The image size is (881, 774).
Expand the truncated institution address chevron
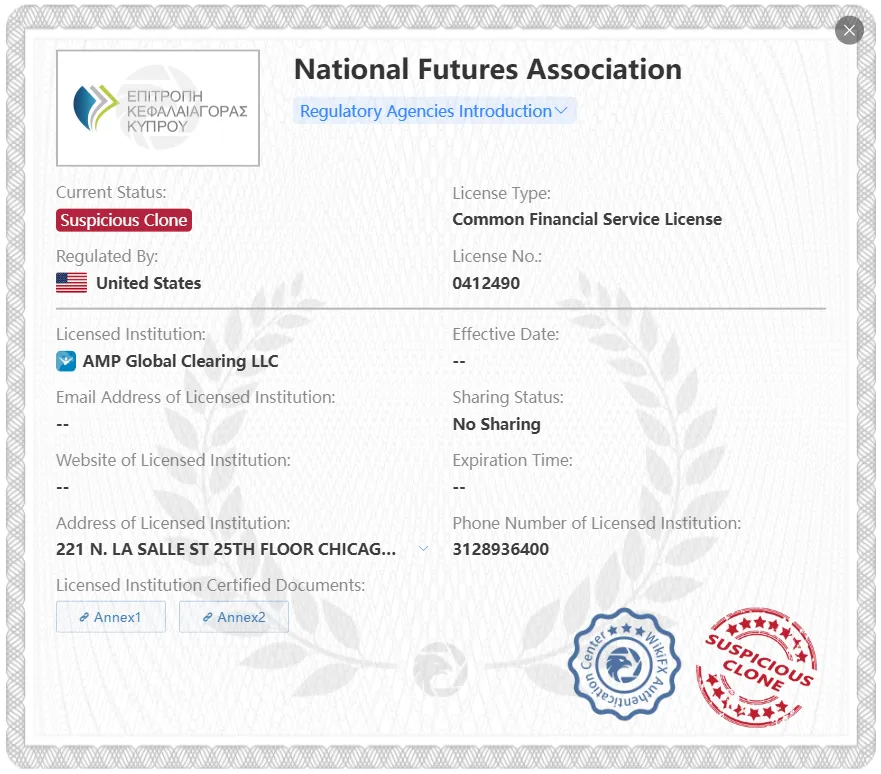click(x=424, y=549)
